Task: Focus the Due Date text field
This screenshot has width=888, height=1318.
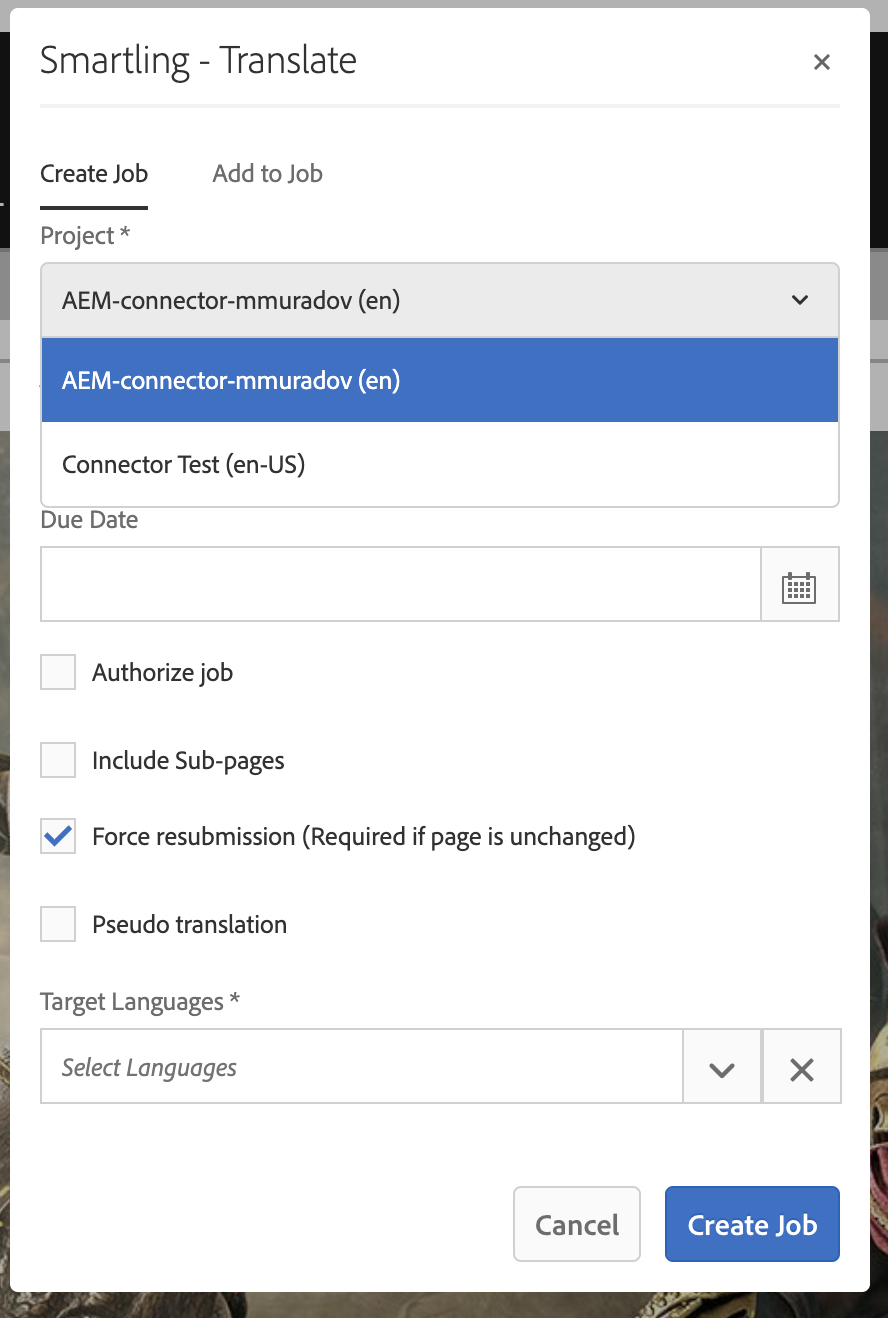Action: coord(400,585)
